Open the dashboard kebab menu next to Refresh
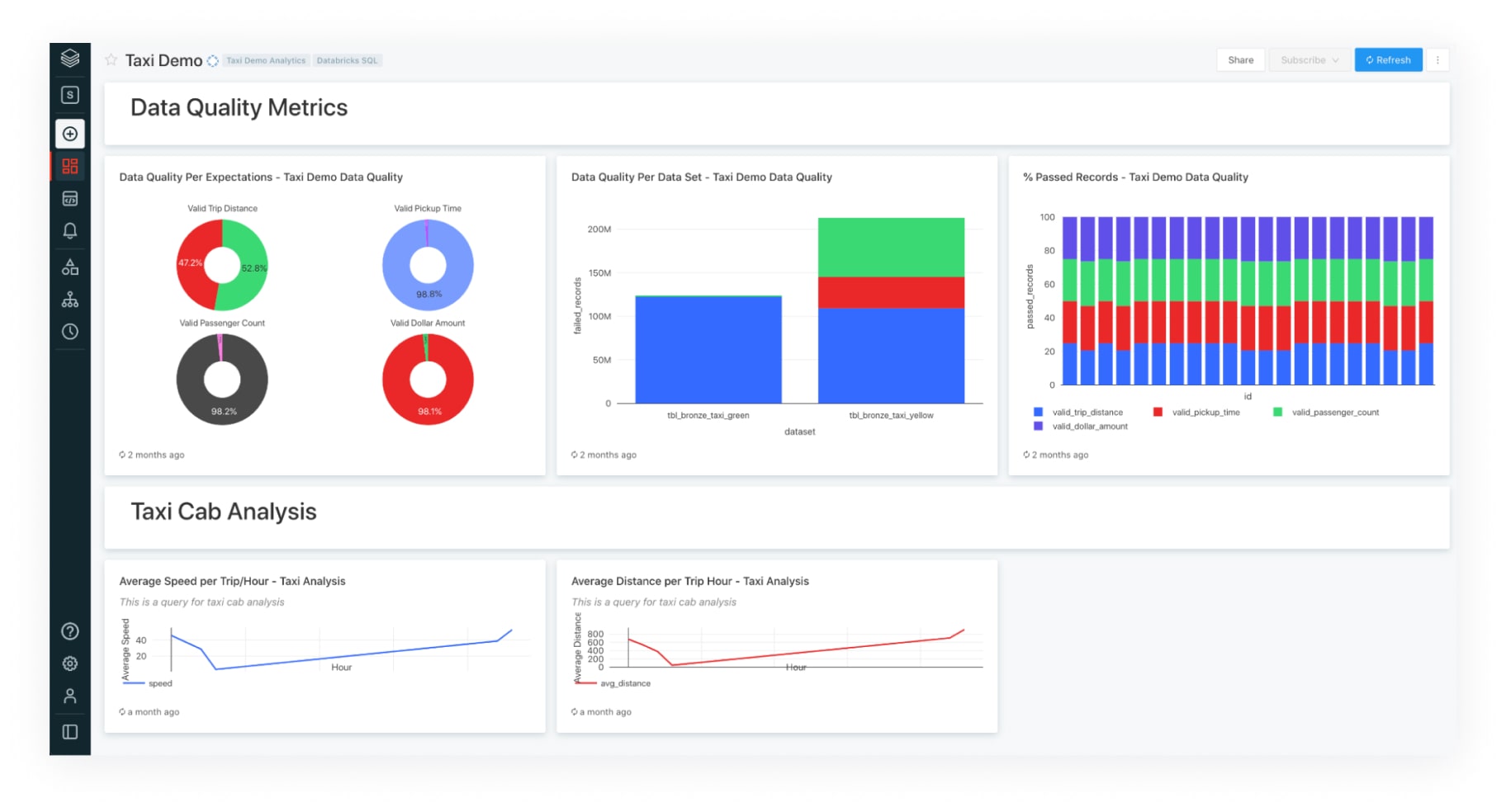This screenshot has width=1506, height=812. point(1437,59)
